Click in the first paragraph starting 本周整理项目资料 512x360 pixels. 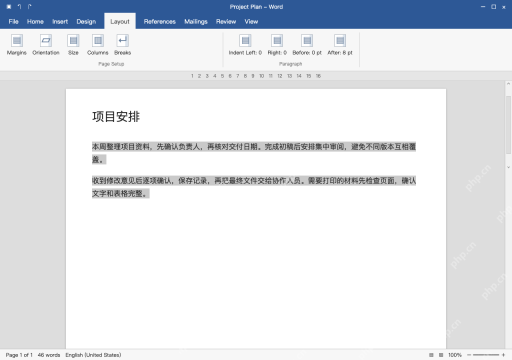pyautogui.click(x=254, y=153)
